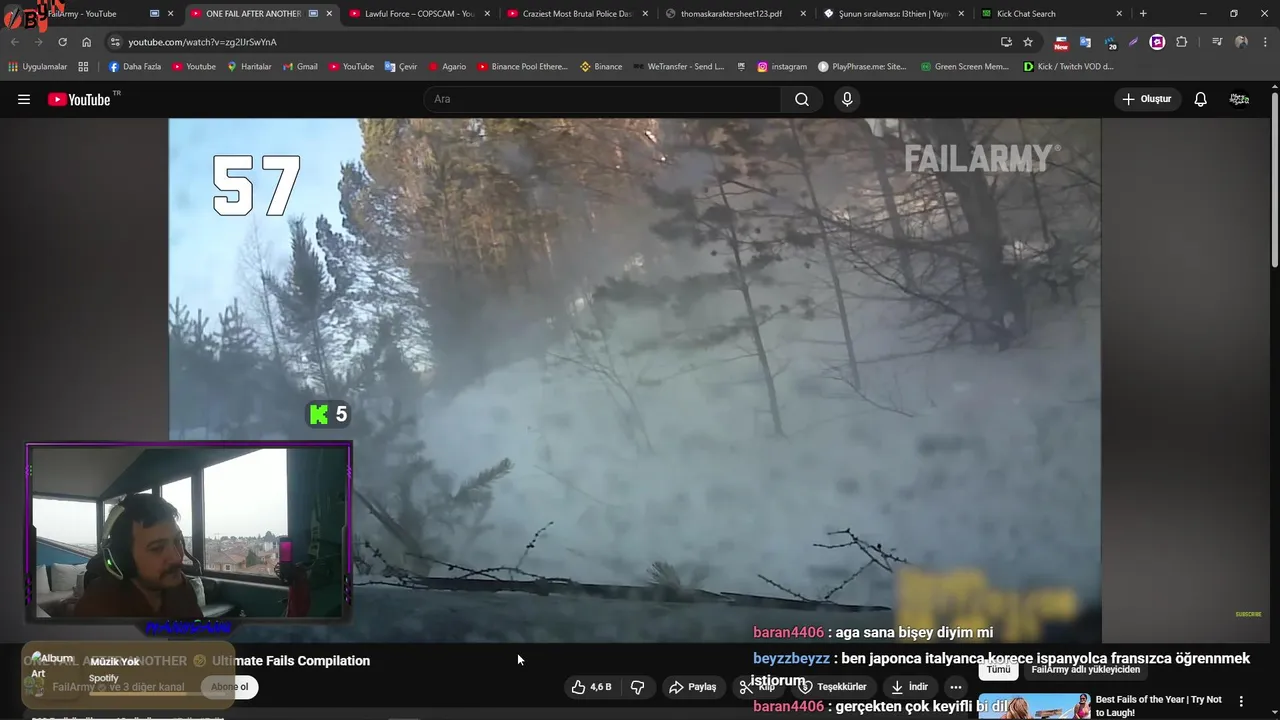Open the Daha Fazla bookmark
Viewport: 1280px width, 720px height.
pyautogui.click(x=134, y=66)
